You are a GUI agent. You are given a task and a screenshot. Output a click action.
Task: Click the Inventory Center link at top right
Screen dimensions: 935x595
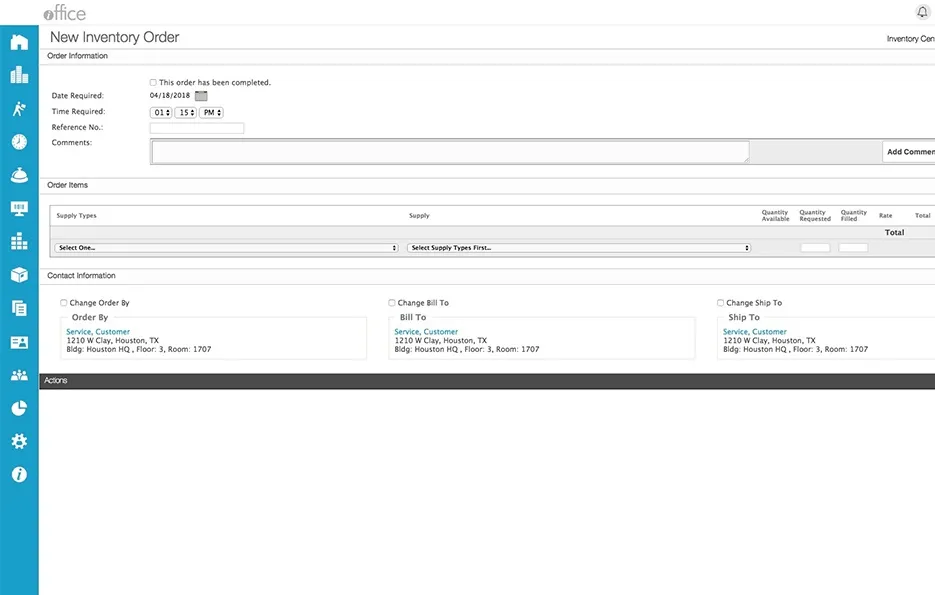911,39
